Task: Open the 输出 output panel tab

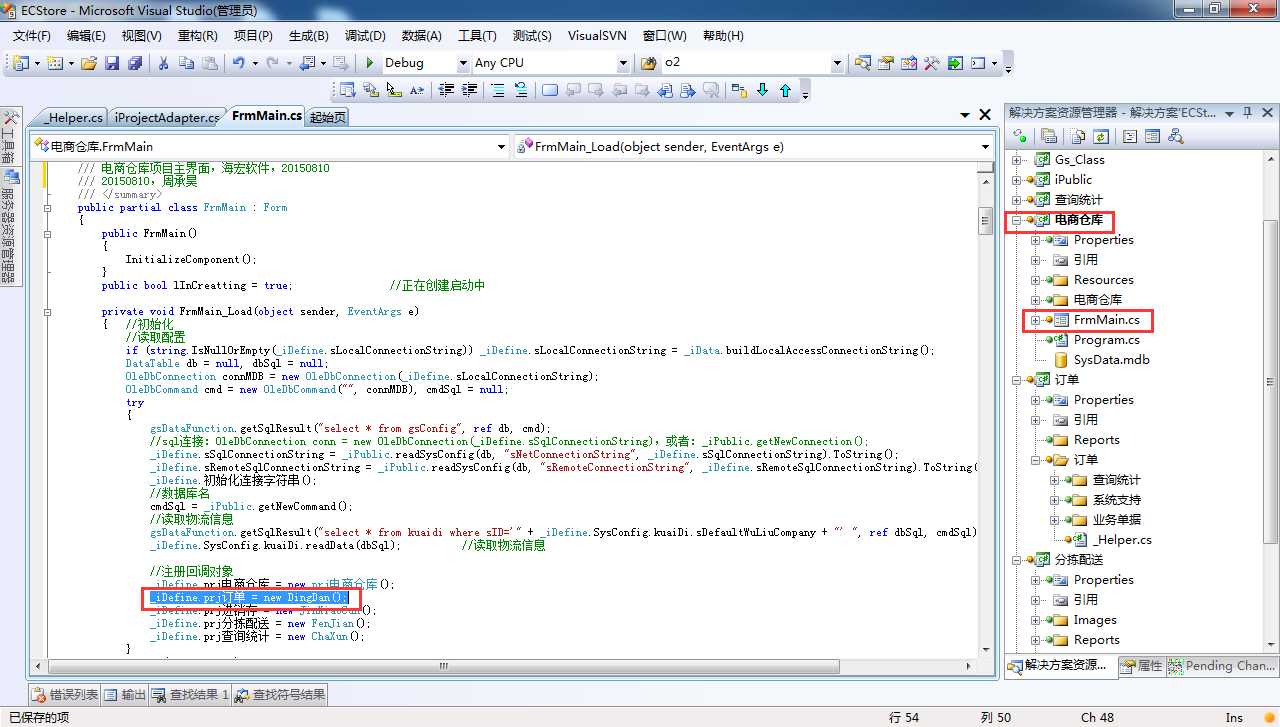Action: [125, 694]
